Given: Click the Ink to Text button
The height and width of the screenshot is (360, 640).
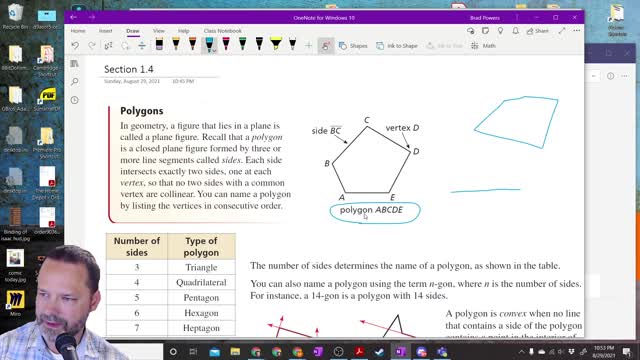Looking at the screenshot, I should pos(444,46).
